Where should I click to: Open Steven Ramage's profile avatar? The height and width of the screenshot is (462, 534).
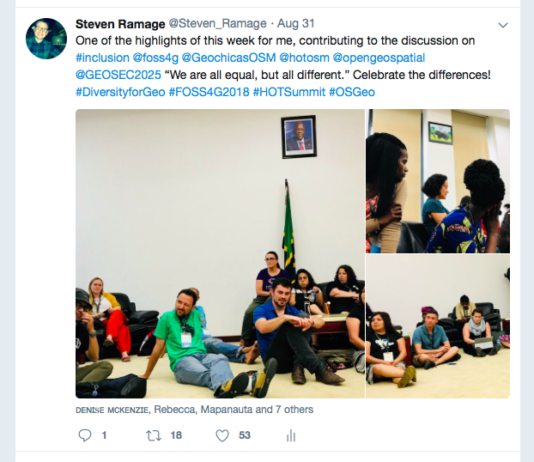[46, 38]
